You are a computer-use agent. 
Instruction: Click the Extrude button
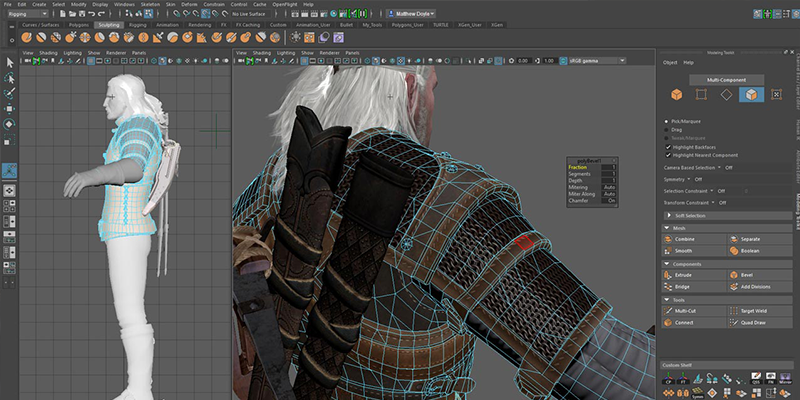pos(693,275)
